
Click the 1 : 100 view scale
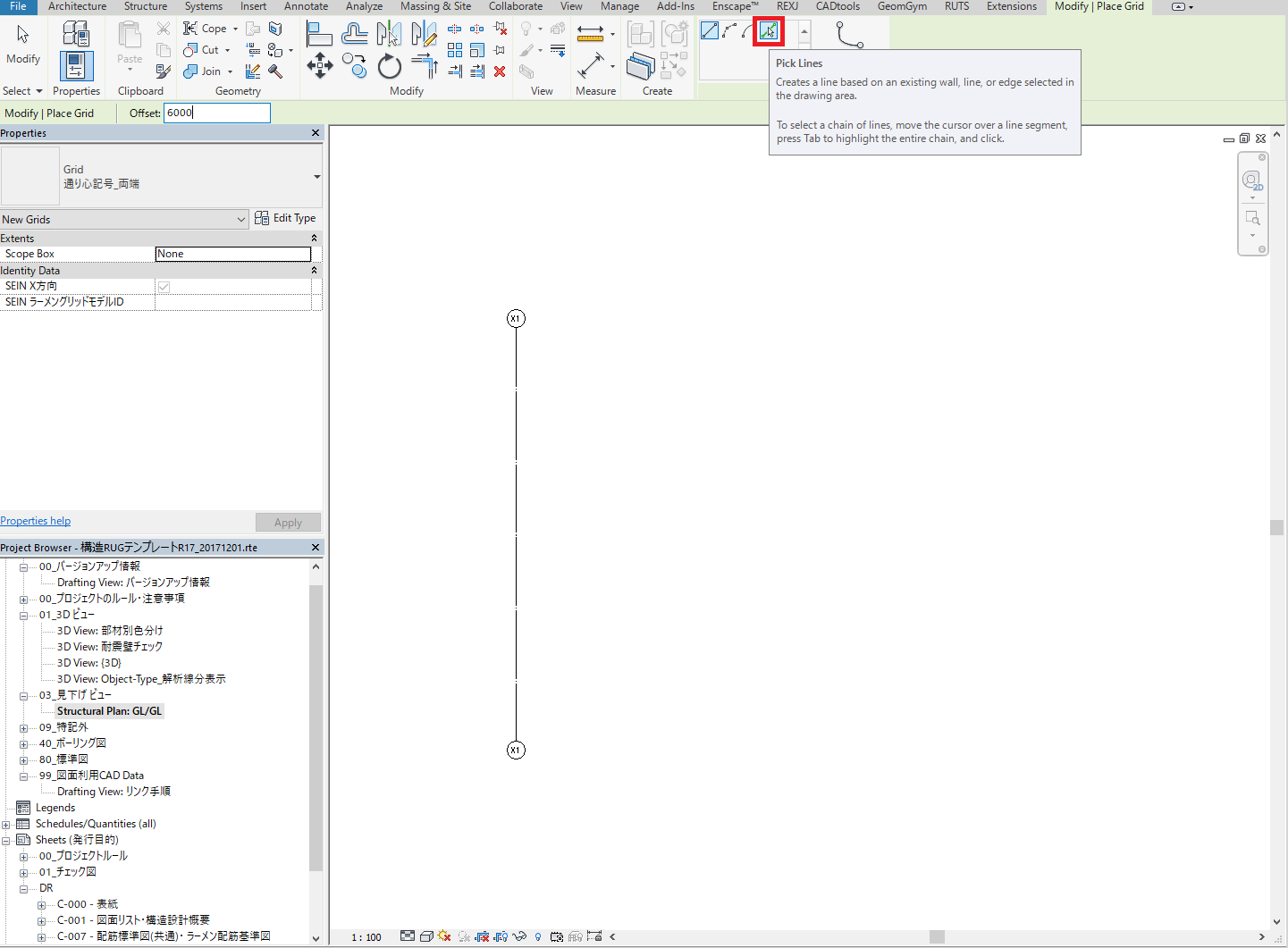(366, 937)
